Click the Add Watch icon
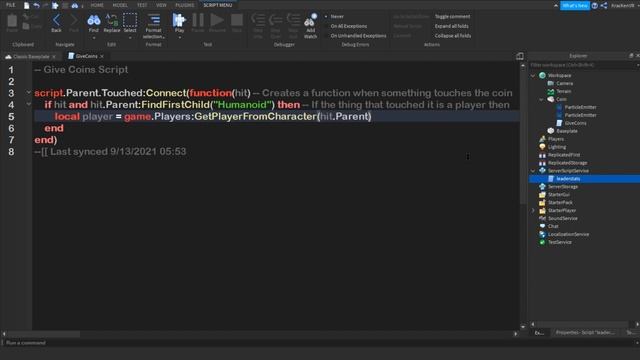 coord(311,20)
